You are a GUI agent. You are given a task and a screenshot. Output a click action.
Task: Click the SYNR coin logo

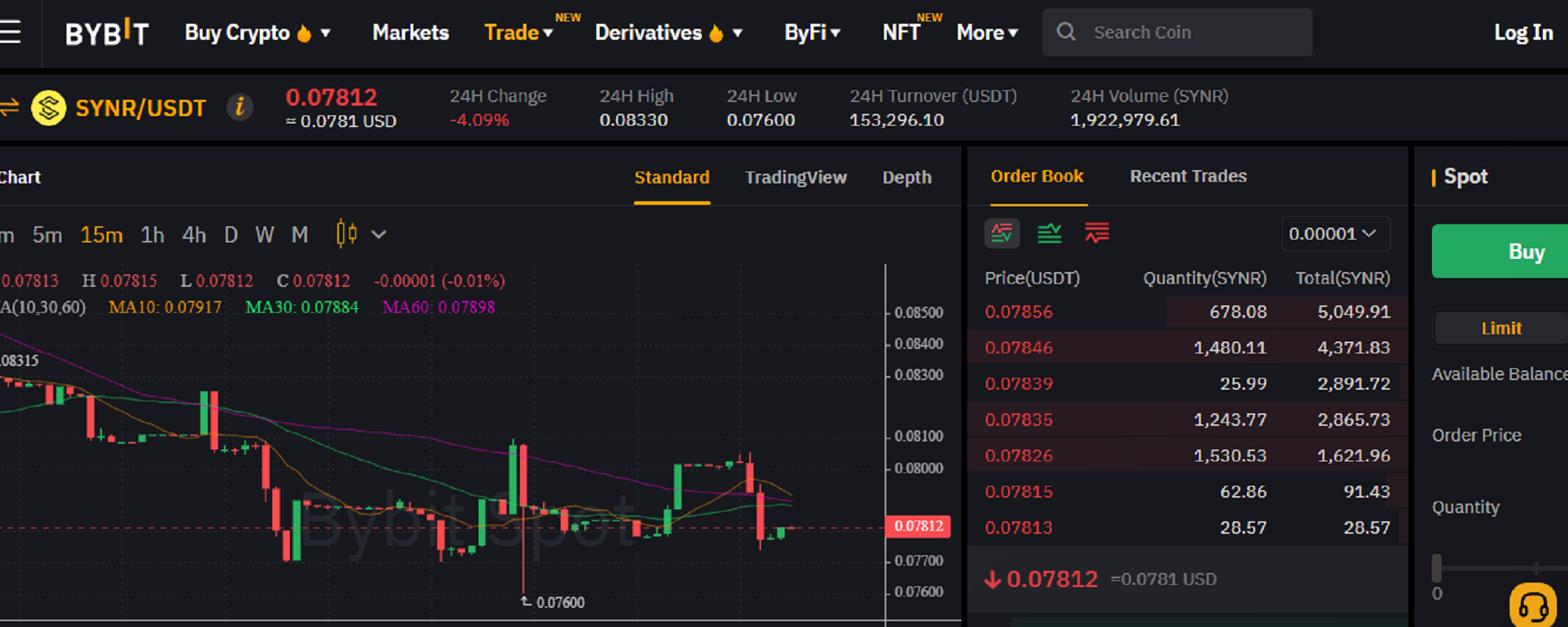pyautogui.click(x=49, y=108)
